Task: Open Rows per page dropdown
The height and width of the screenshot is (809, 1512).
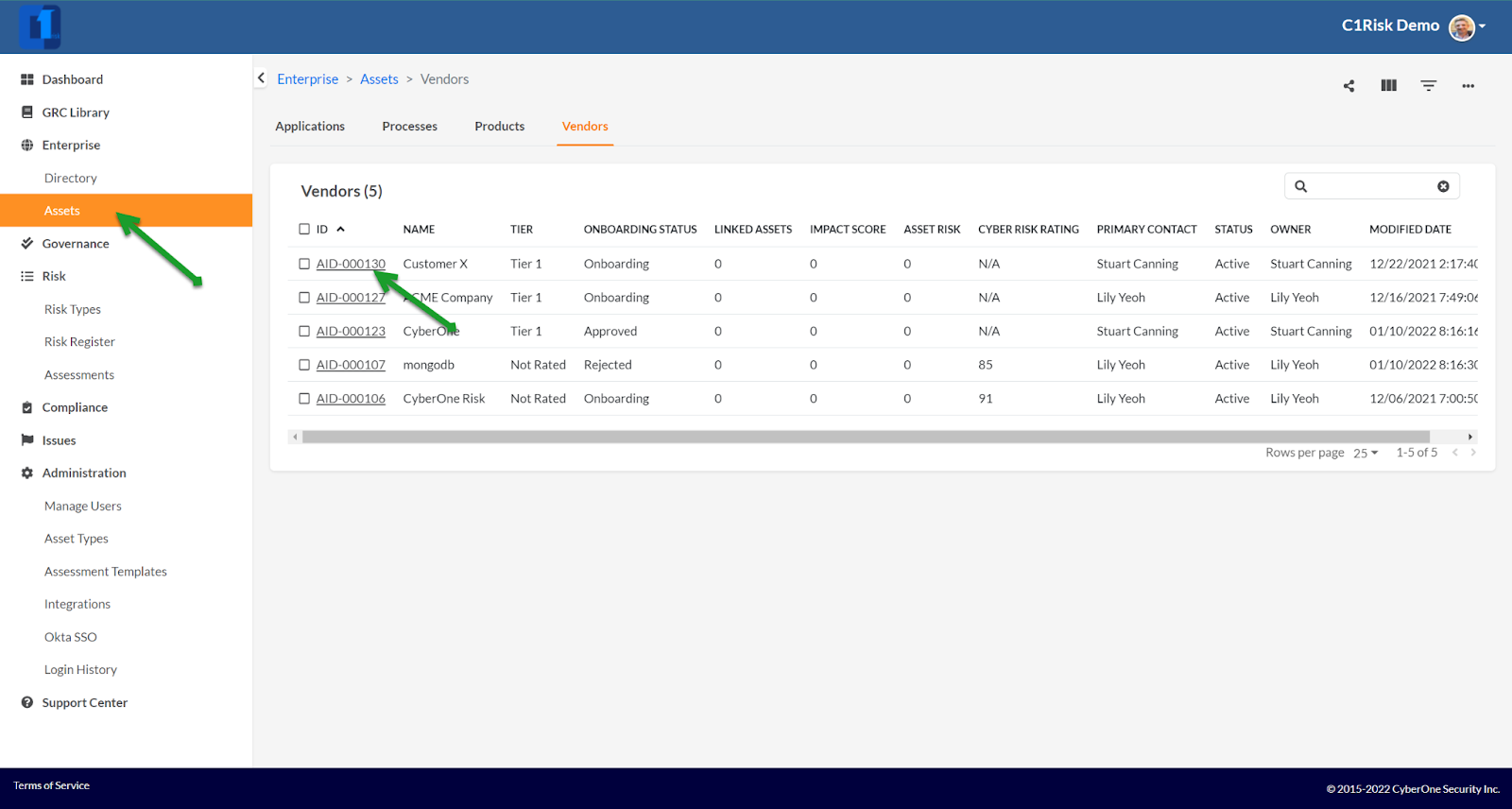Action: click(x=1366, y=454)
